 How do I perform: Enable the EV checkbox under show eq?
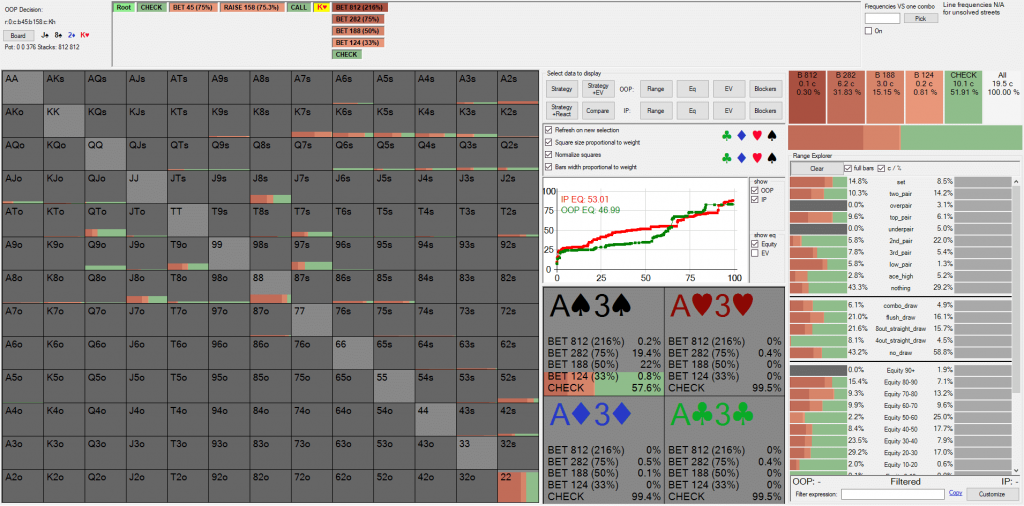pyautogui.click(x=755, y=252)
